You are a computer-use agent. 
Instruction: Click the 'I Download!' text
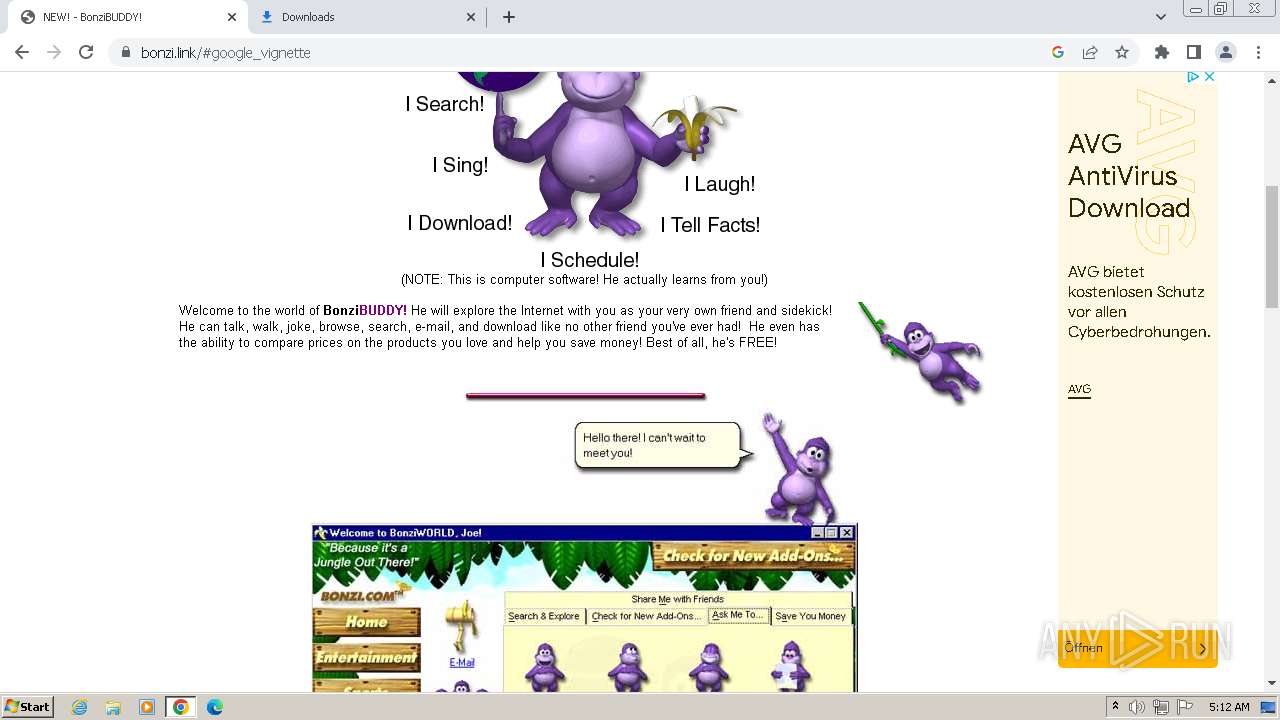pos(460,223)
